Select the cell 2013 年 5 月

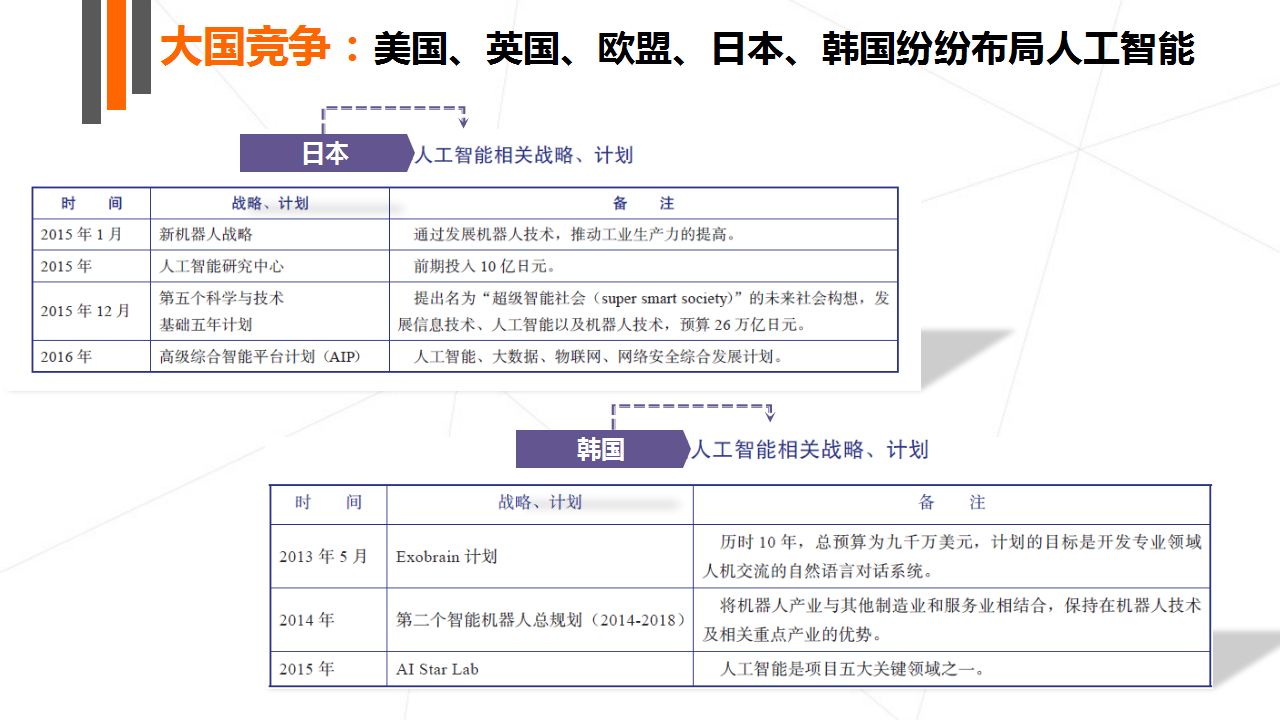coord(328,556)
